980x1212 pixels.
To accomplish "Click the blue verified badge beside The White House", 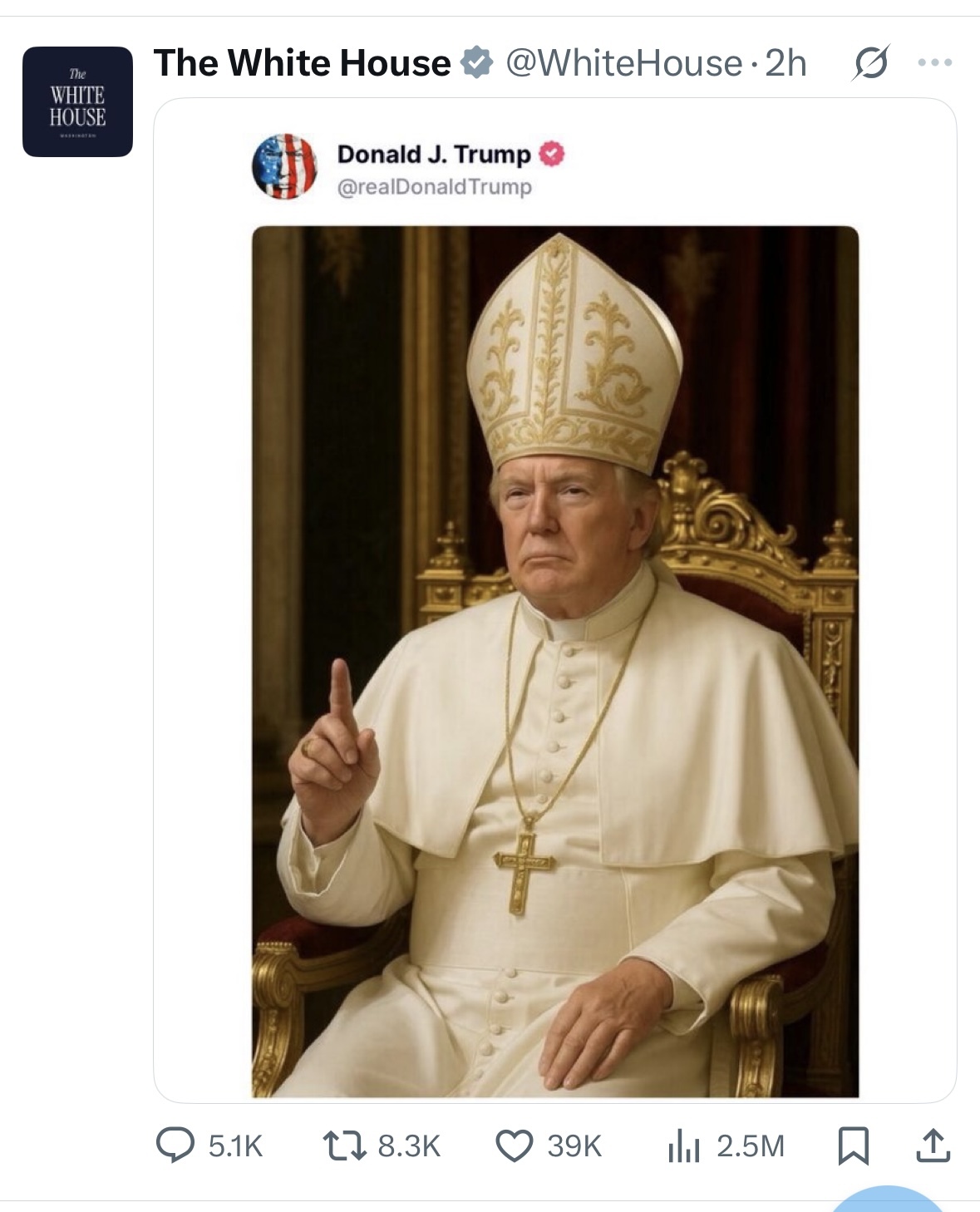I will pyautogui.click(x=476, y=63).
